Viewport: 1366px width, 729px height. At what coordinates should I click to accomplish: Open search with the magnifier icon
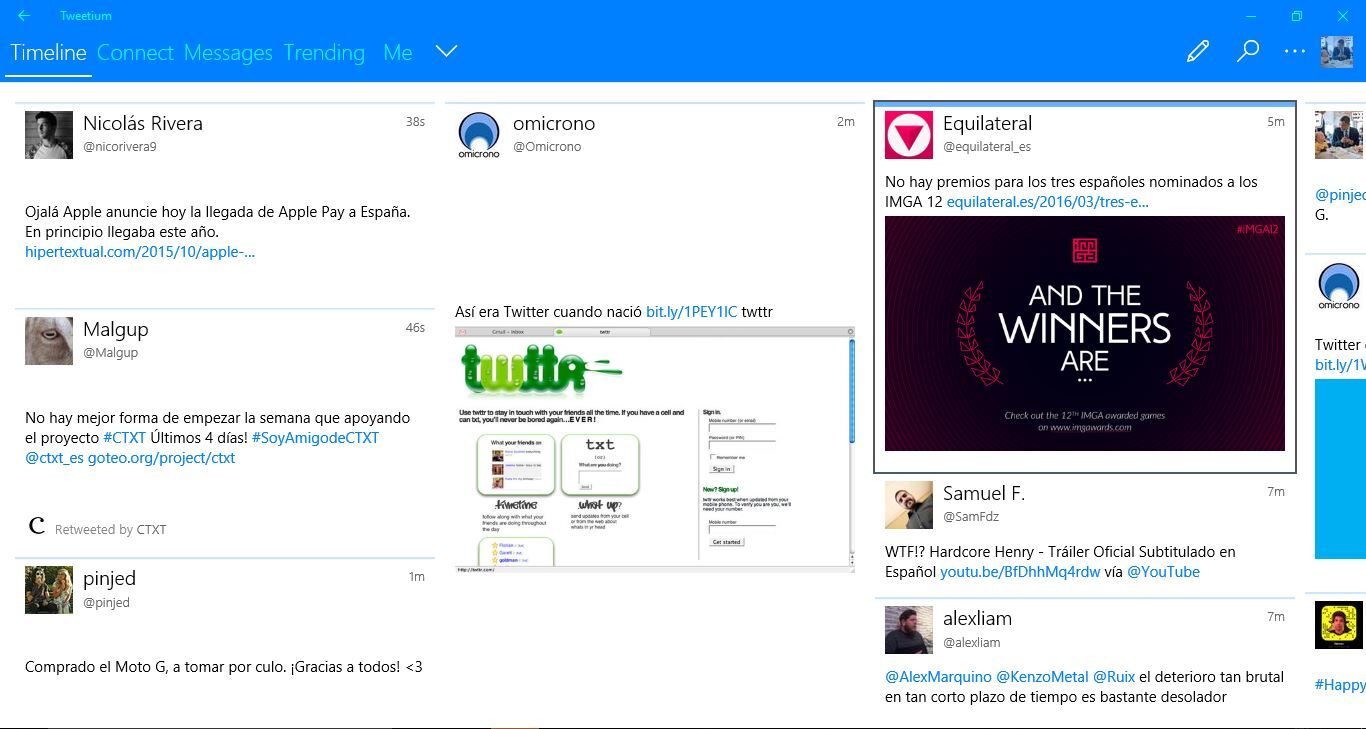click(x=1247, y=50)
